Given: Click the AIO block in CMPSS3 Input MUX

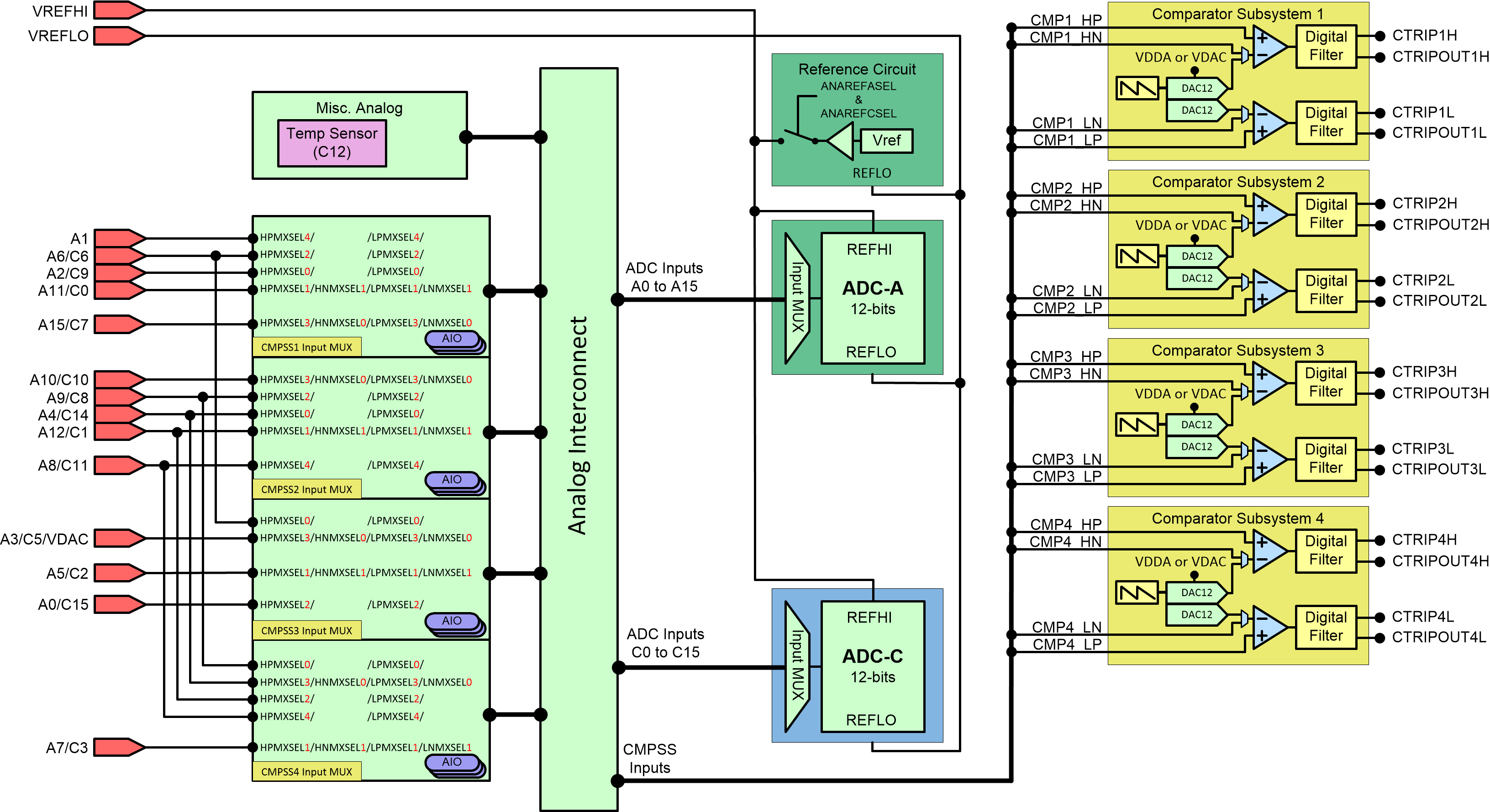Looking at the screenshot, I should 455,624.
